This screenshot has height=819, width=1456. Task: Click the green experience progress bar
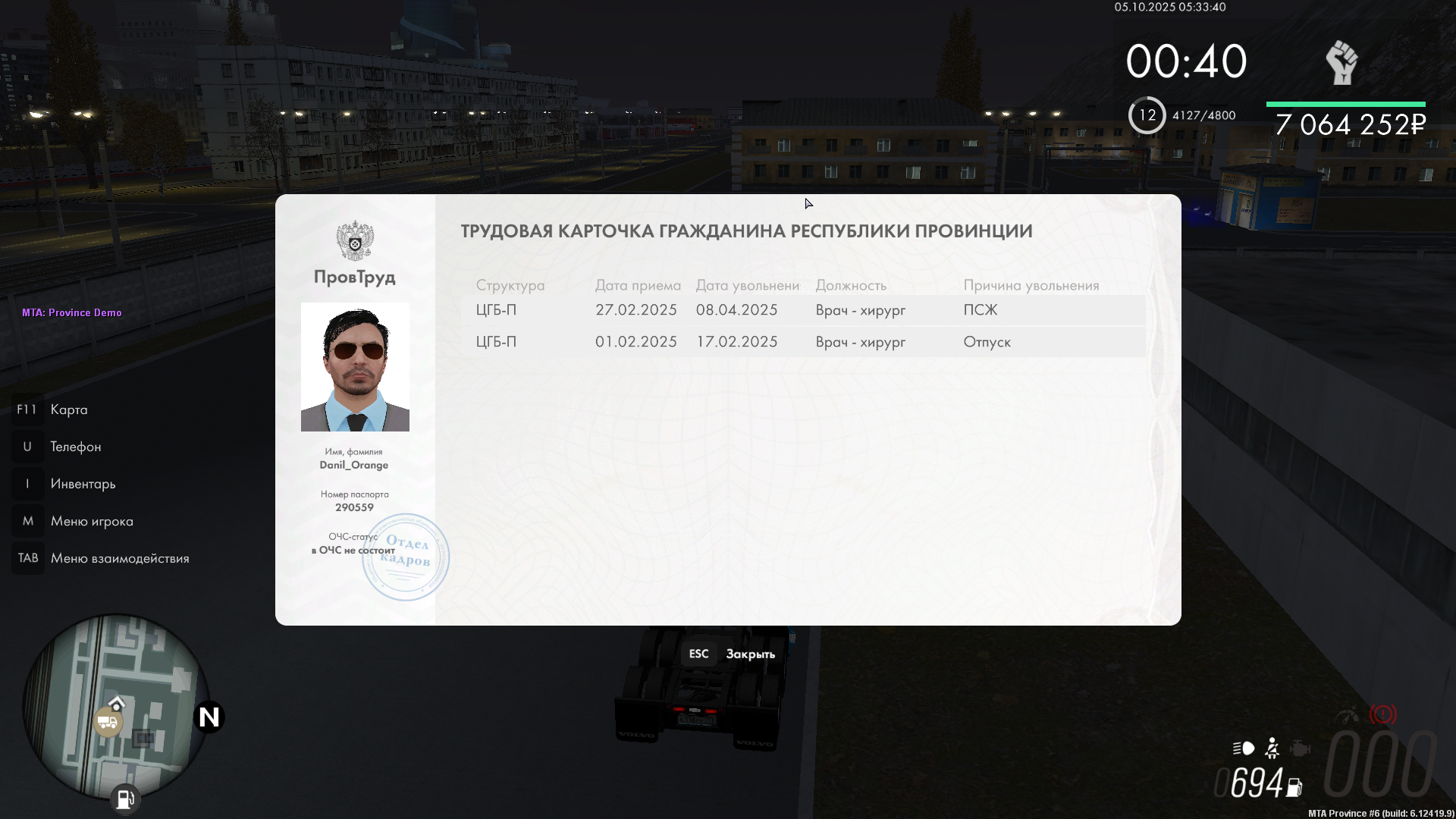[x=1345, y=104]
